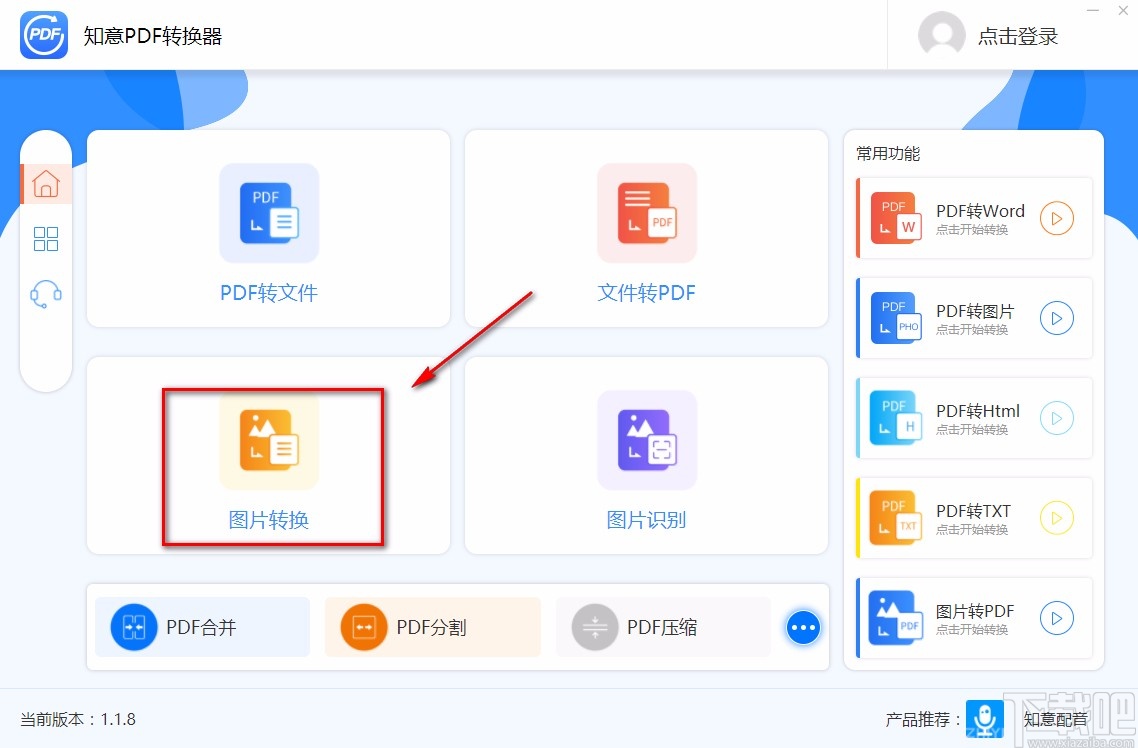Open the 图片识别 recognition tool

646,467
